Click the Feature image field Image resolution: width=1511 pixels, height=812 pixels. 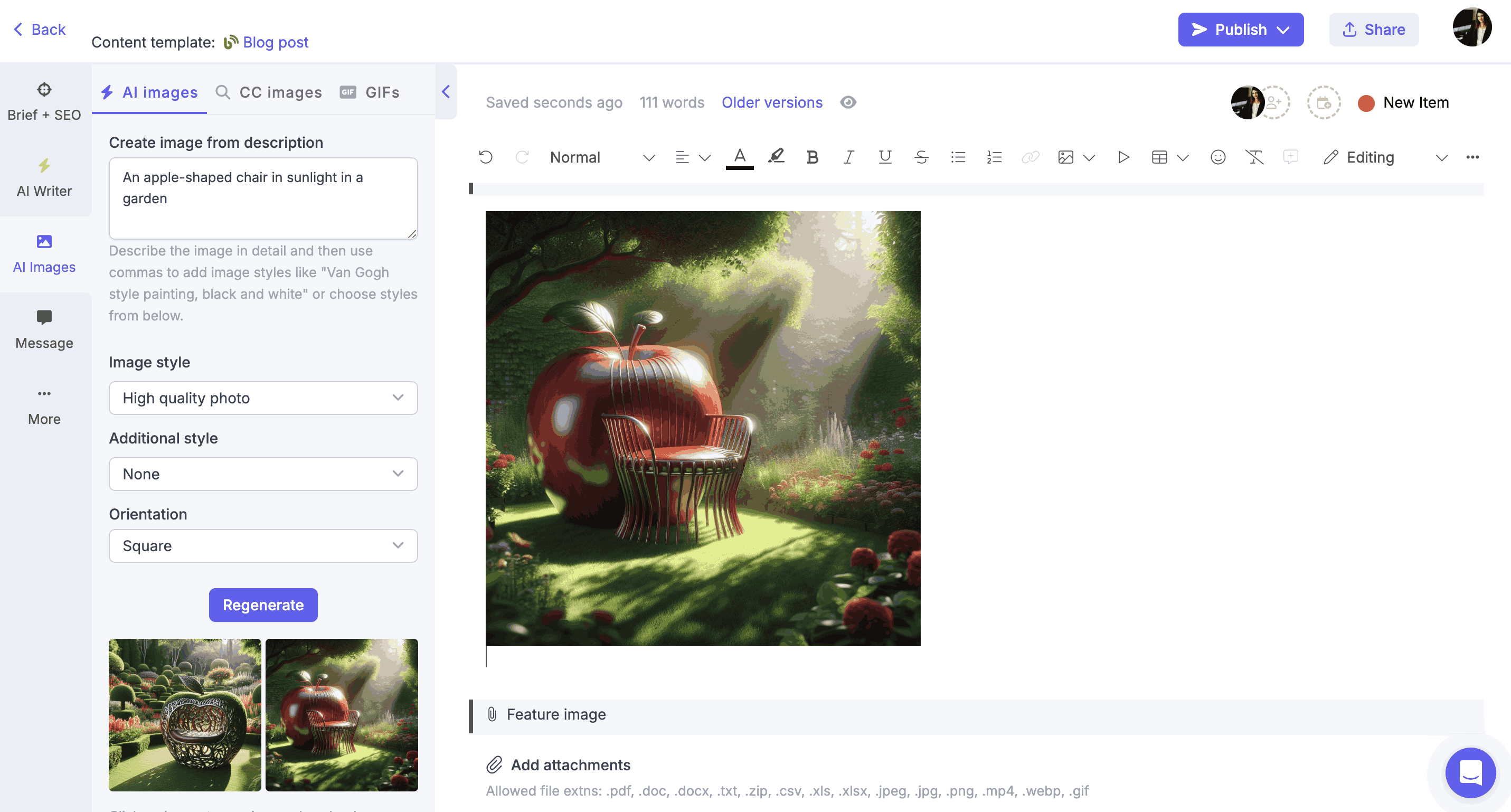977,716
